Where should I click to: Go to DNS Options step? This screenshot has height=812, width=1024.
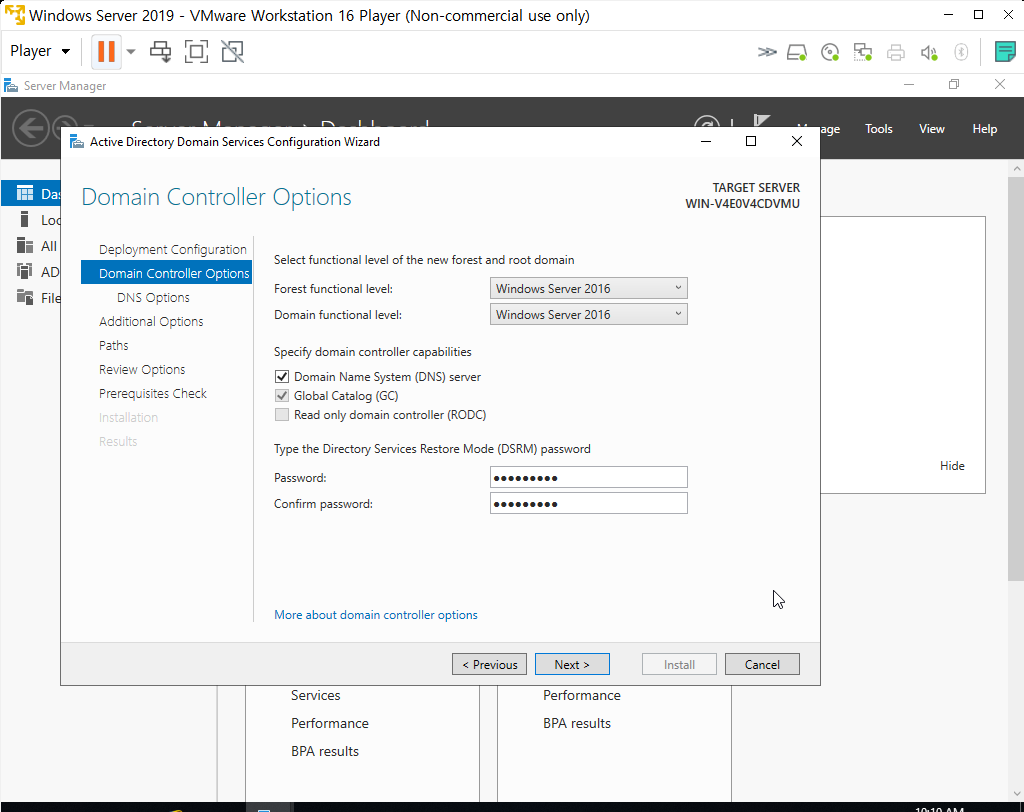click(153, 297)
